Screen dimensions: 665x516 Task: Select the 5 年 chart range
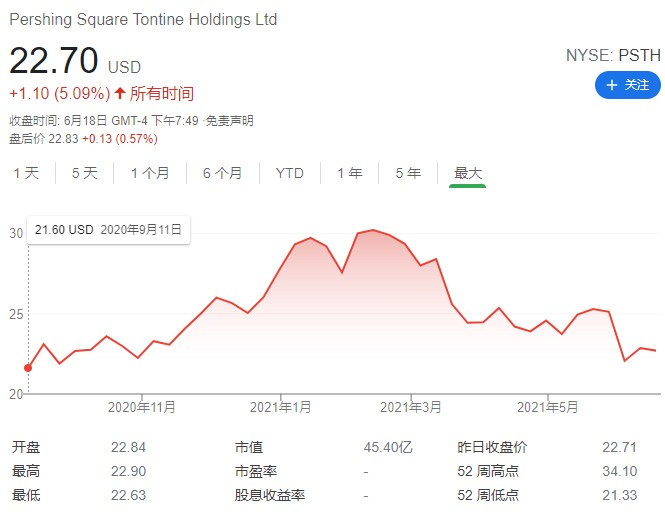click(x=408, y=173)
